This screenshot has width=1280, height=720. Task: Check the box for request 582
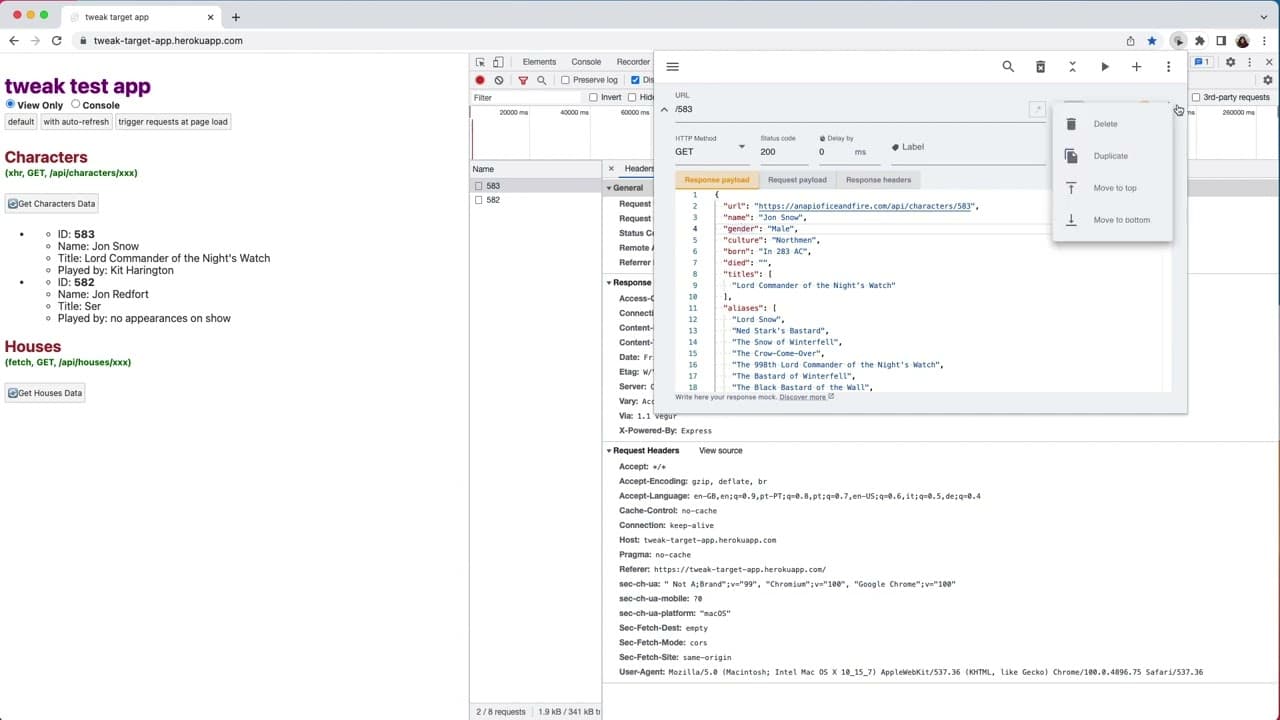coord(479,200)
